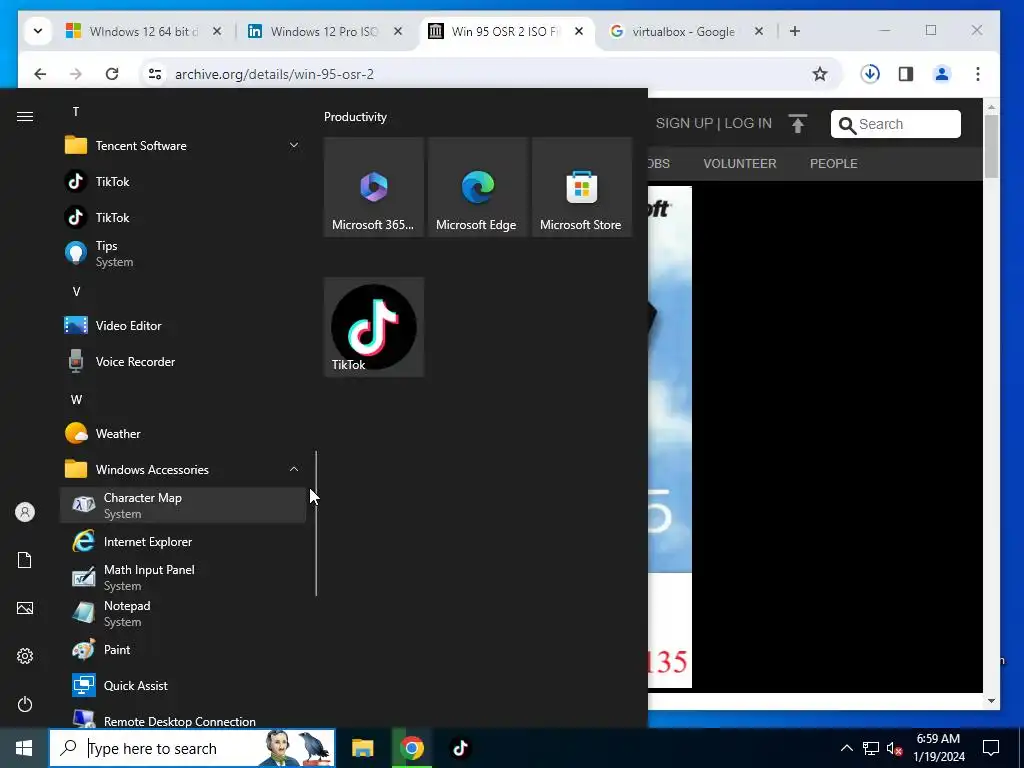This screenshot has height=768, width=1024.
Task: Launch the large TikTok tile
Action: tap(374, 327)
